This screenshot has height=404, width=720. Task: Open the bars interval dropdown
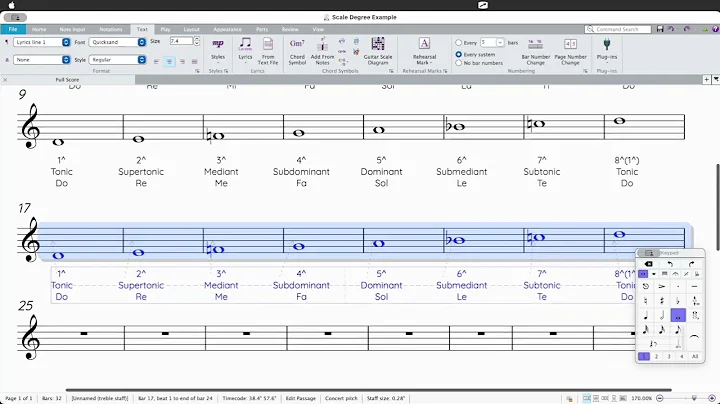[500, 42]
